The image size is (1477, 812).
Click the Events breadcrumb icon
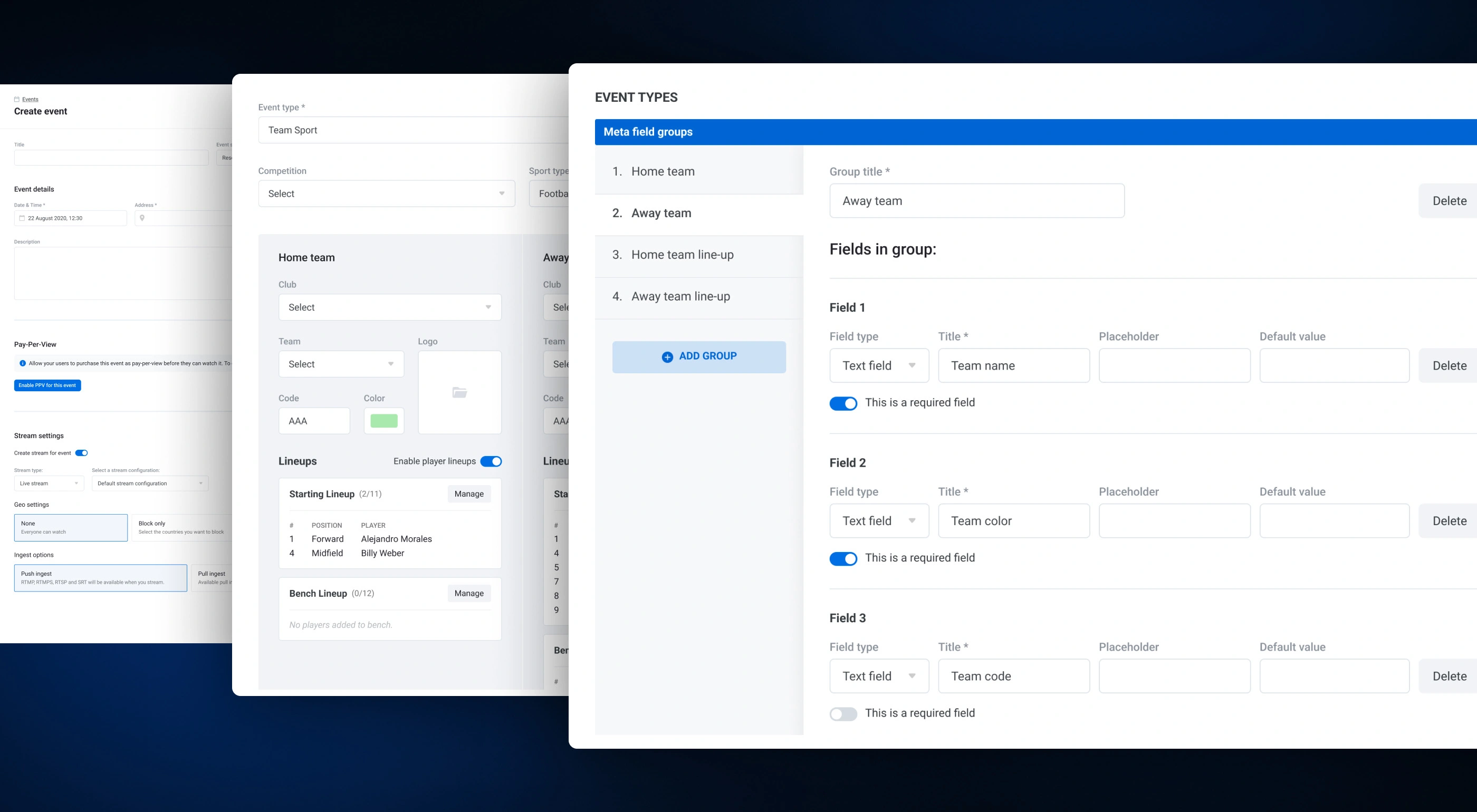17,99
